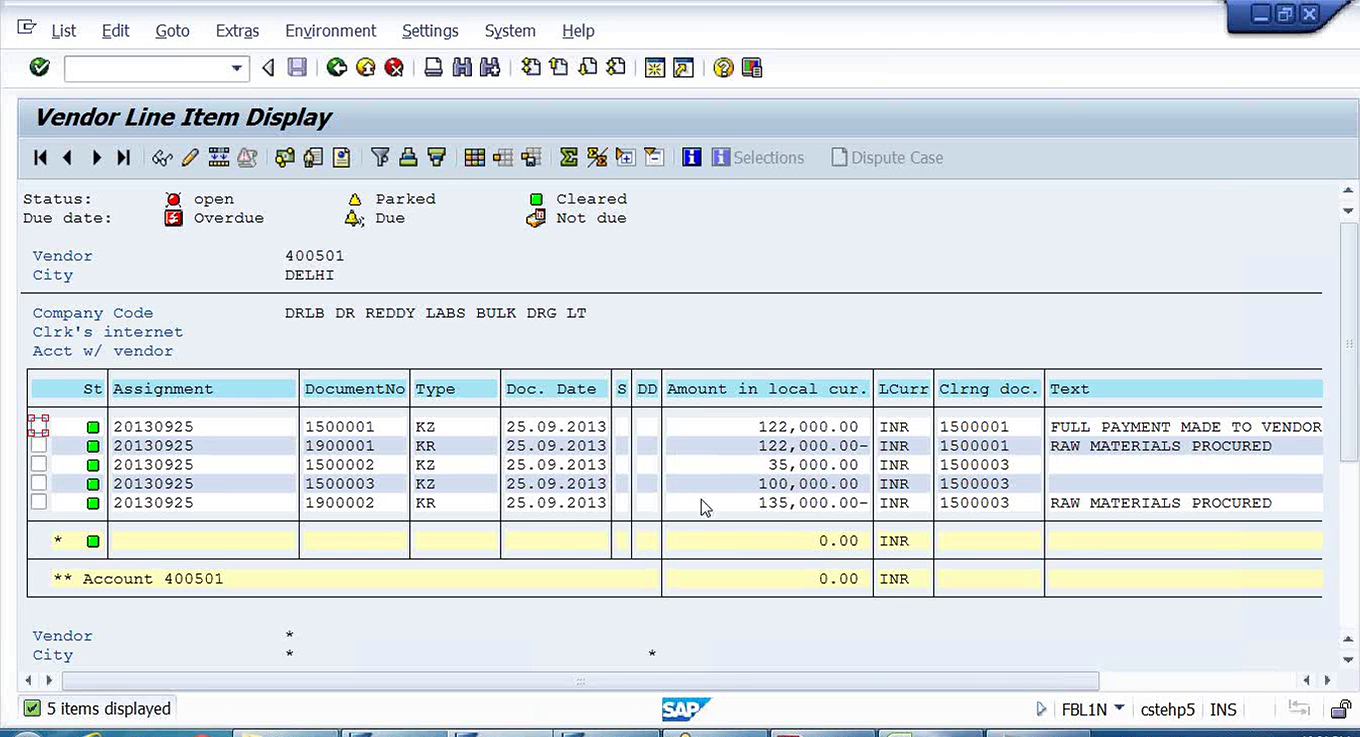Go to last item with last-record arrow
The image size is (1360, 737).
tap(124, 157)
